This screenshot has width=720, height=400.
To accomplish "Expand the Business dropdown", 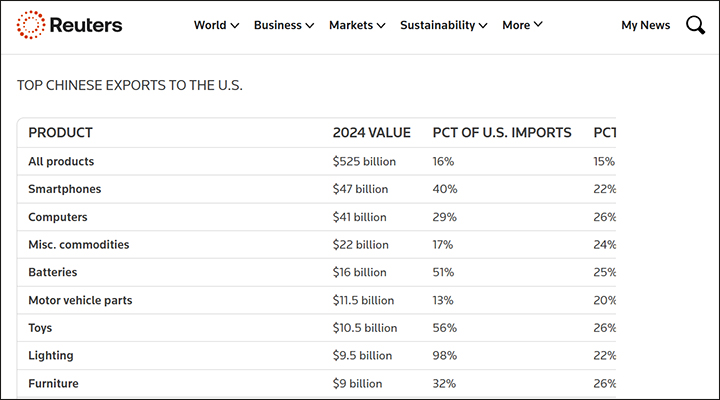I will (284, 25).
